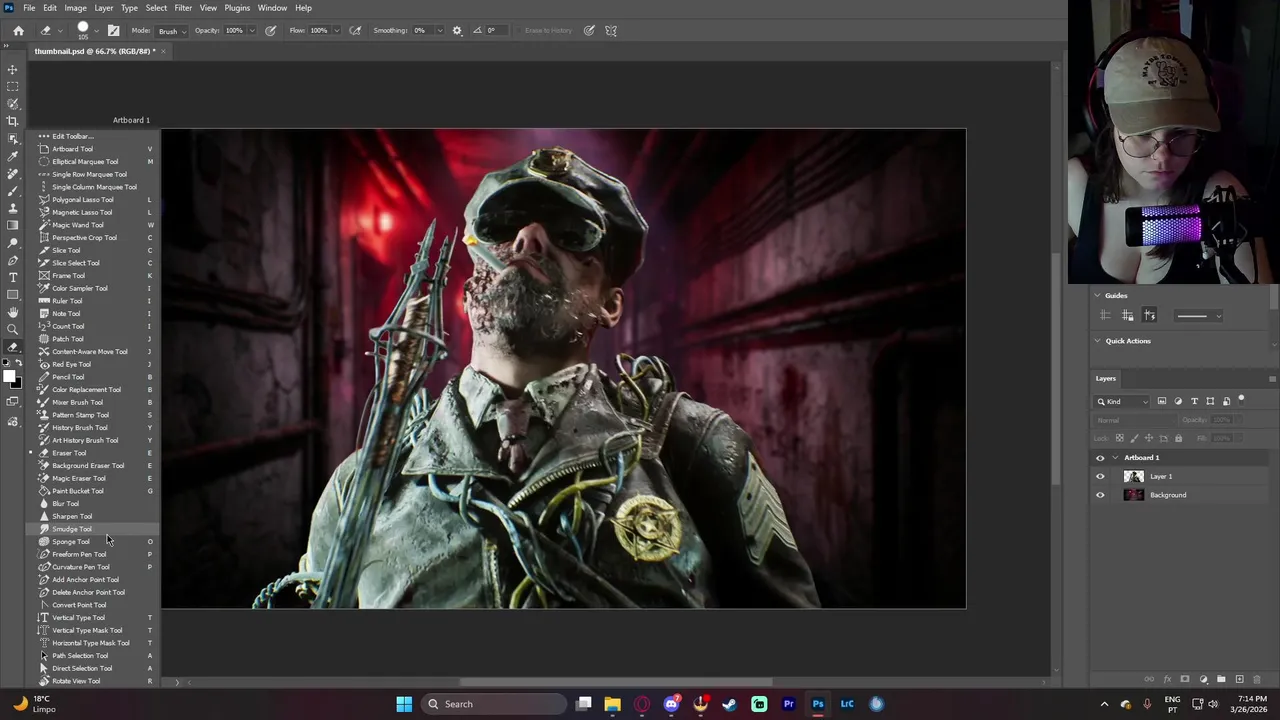This screenshot has width=1280, height=720.
Task: Hide Layer 1 using its eye icon
Action: coord(1100,477)
